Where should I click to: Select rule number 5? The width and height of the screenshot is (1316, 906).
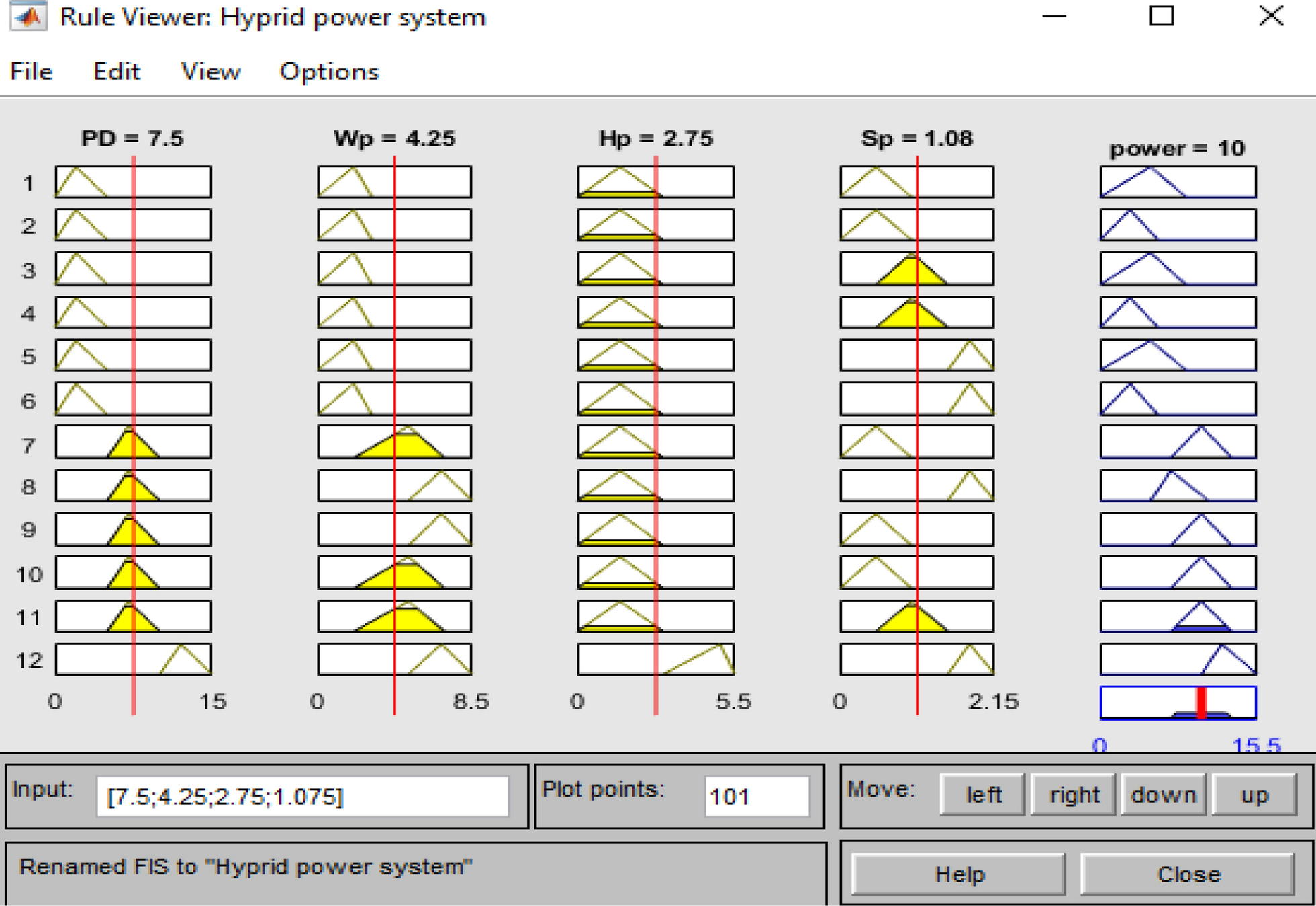(x=28, y=356)
